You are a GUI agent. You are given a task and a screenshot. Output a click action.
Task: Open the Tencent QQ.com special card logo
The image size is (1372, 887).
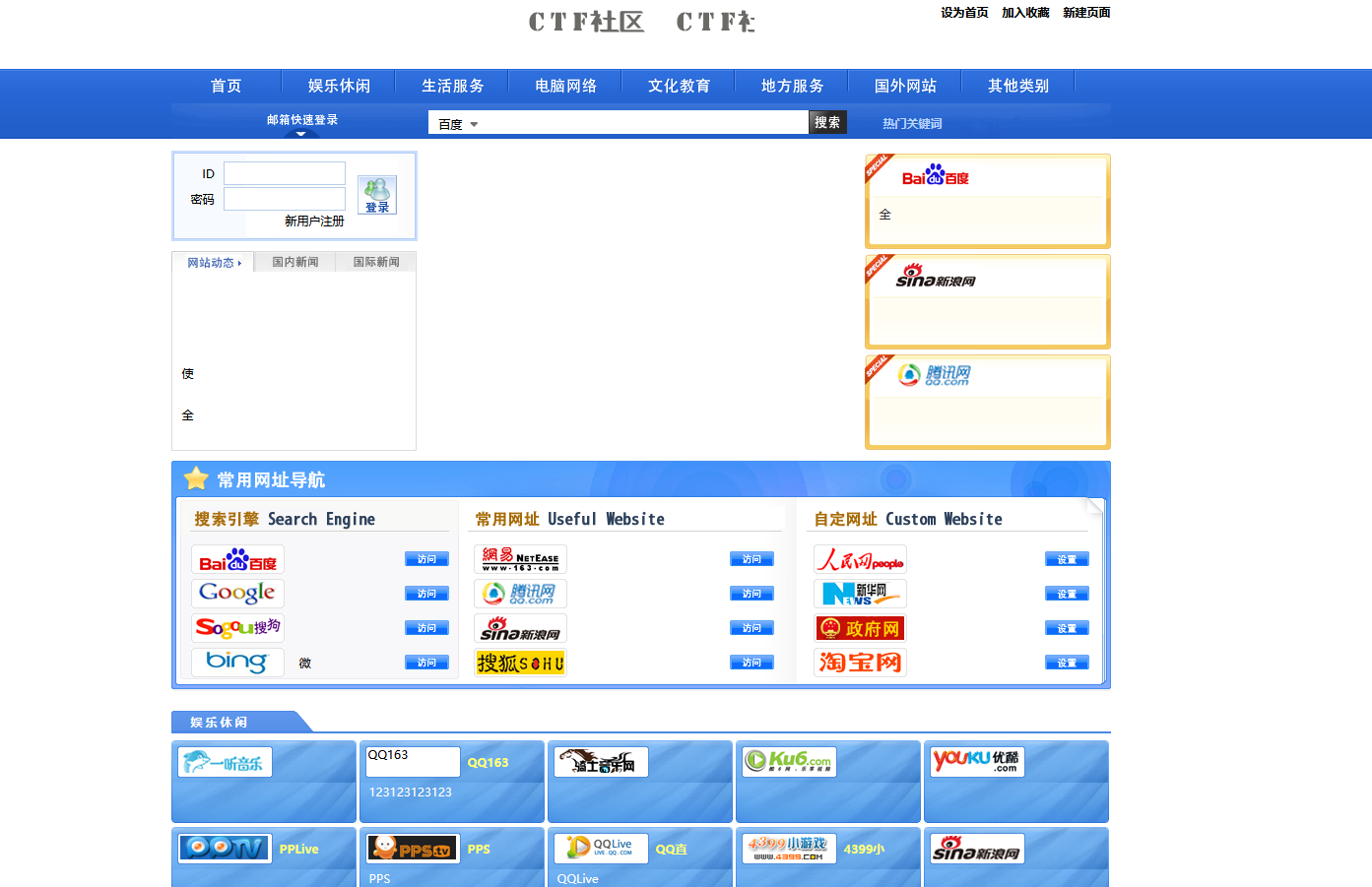935,375
